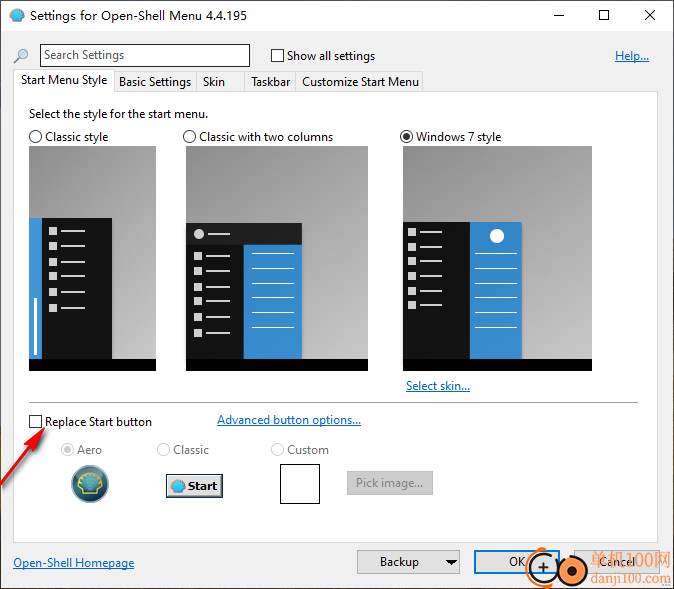The height and width of the screenshot is (589, 674).
Task: Click the Backup button label
Action: (x=399, y=562)
